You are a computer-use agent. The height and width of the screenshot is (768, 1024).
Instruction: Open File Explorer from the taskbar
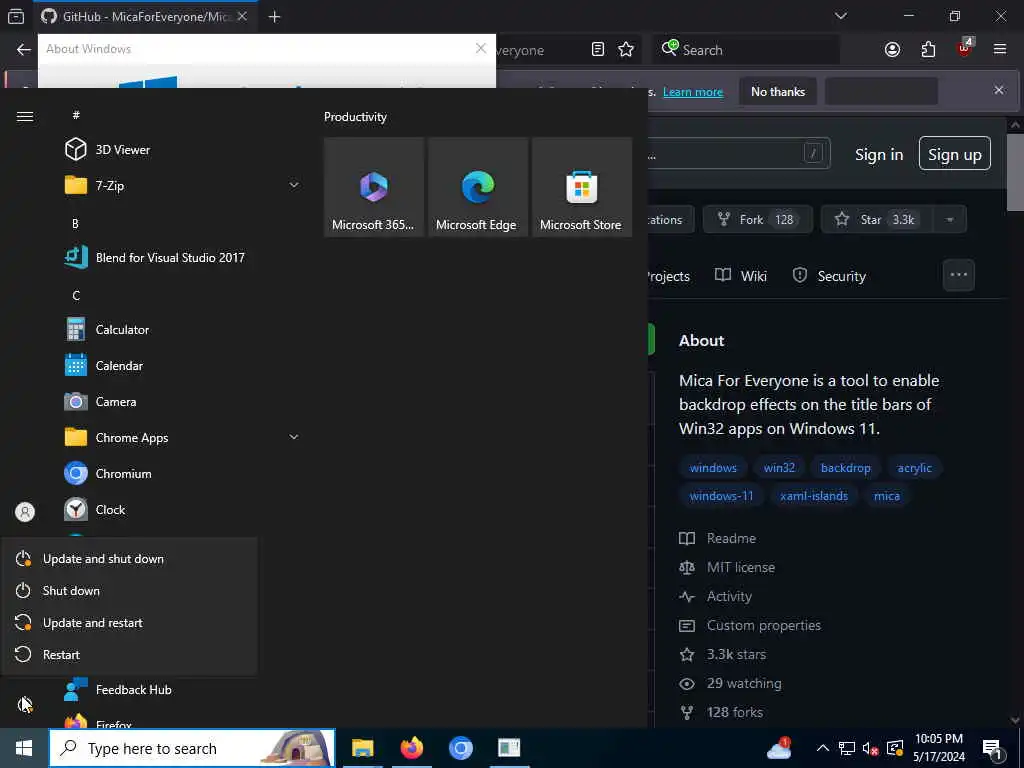pyautogui.click(x=362, y=748)
